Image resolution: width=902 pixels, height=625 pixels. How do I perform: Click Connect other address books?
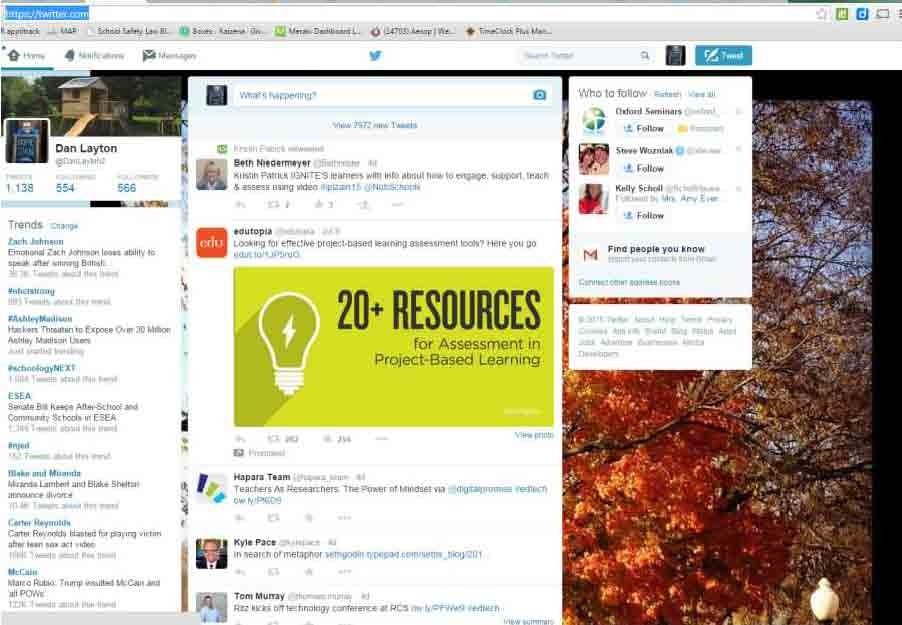click(629, 283)
